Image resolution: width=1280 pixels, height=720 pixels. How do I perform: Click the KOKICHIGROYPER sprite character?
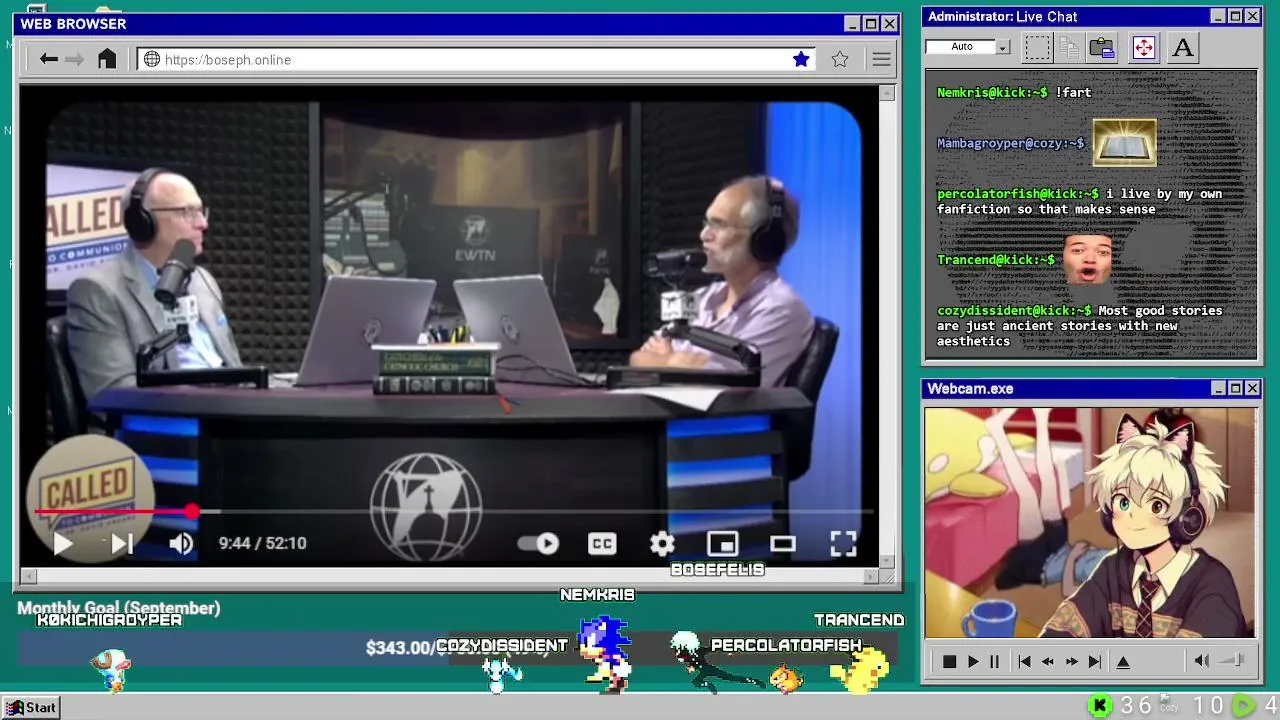(110, 668)
